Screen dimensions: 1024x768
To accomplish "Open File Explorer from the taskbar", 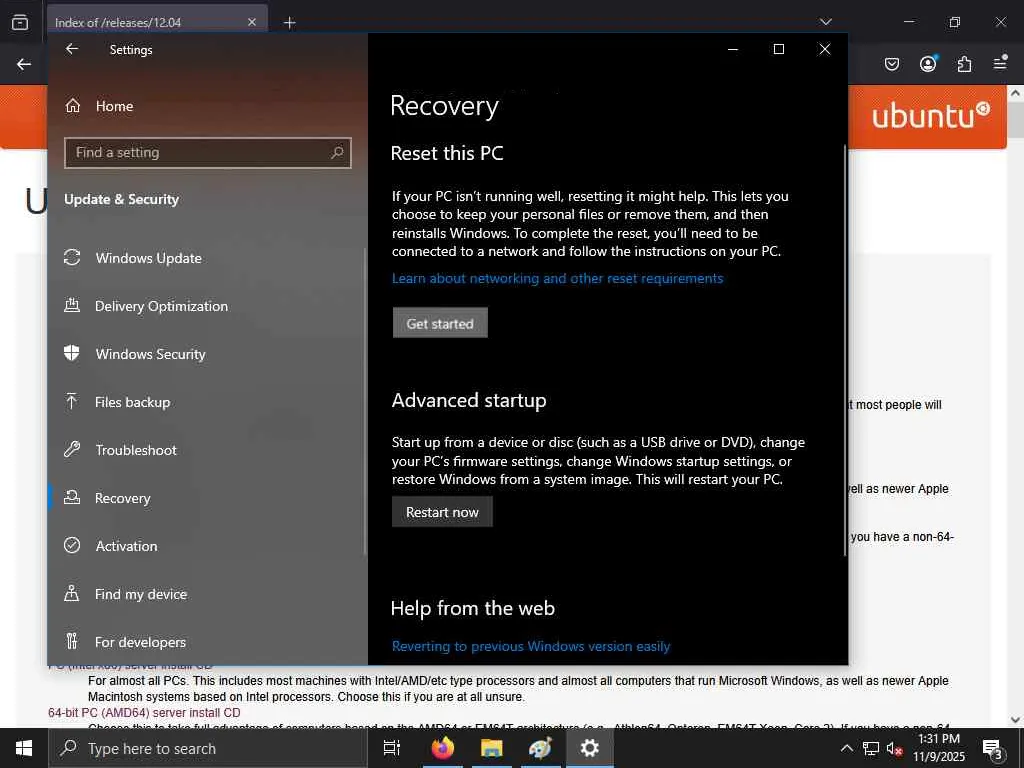I will tap(492, 748).
